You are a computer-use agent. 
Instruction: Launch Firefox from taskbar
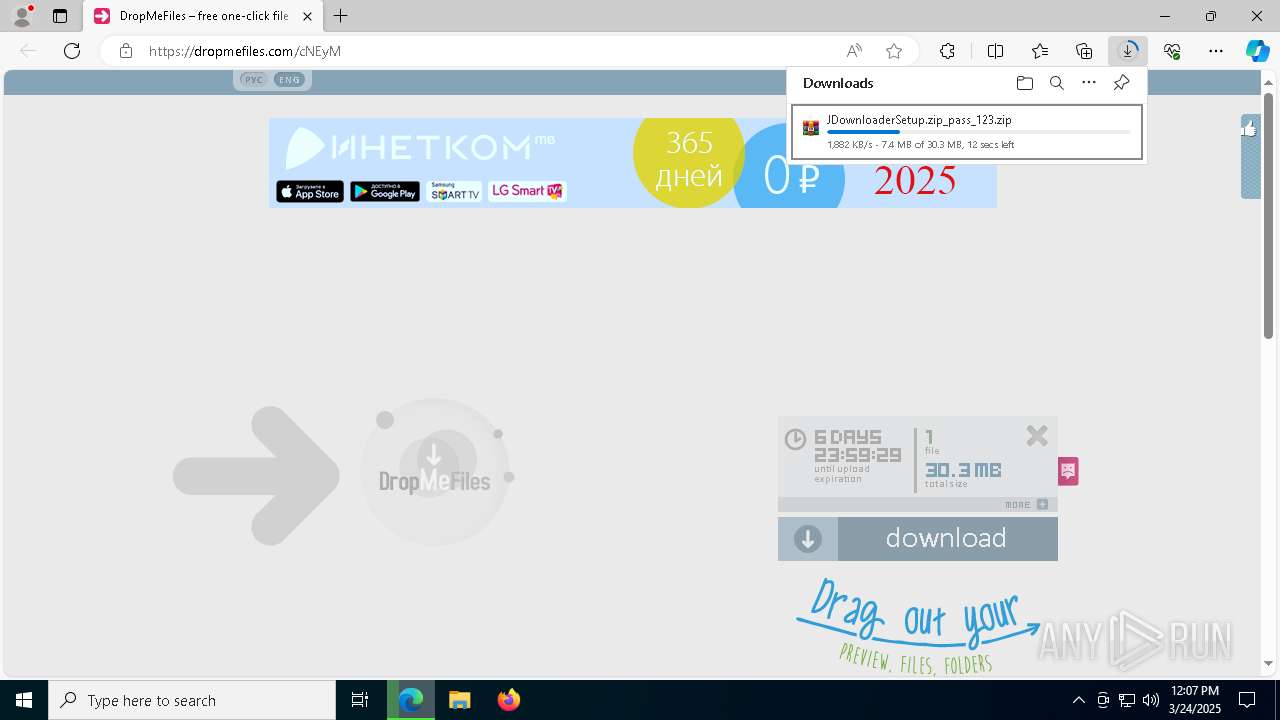(509, 700)
